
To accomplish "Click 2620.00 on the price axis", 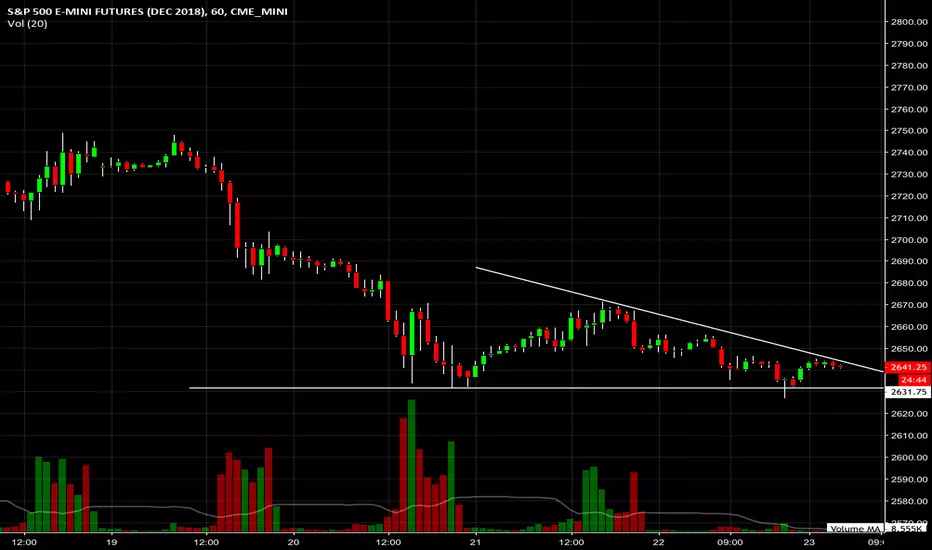I will coord(909,414).
